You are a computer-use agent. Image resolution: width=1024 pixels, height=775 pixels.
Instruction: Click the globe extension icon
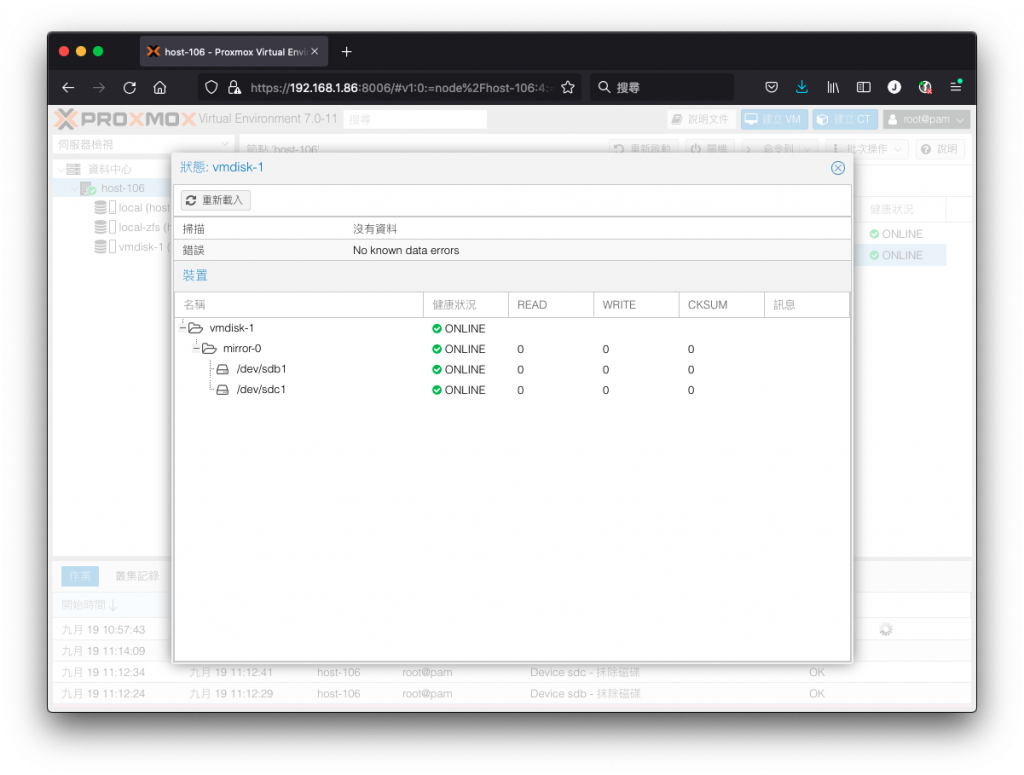pos(925,87)
